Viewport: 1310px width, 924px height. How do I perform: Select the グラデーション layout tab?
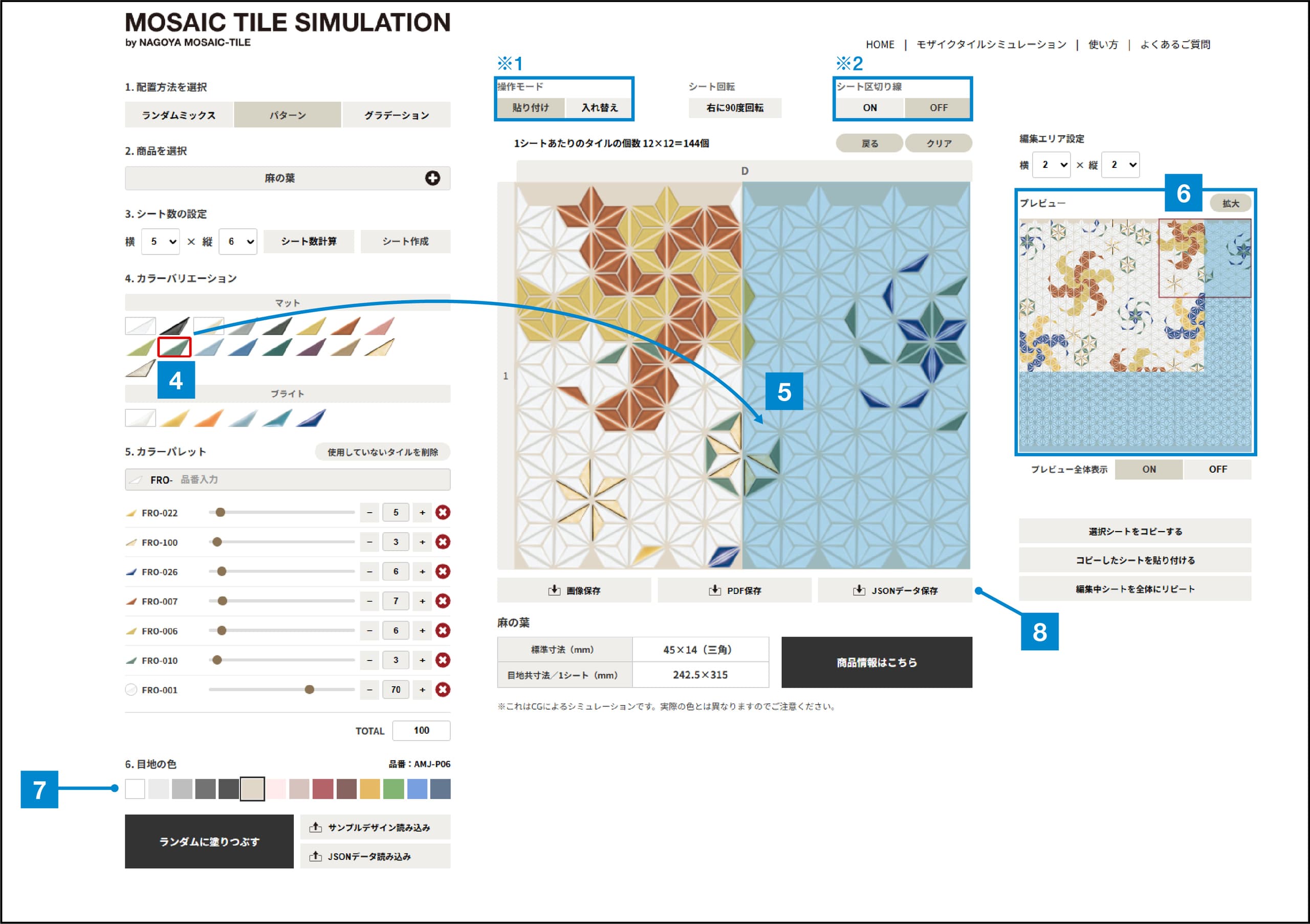click(x=397, y=115)
